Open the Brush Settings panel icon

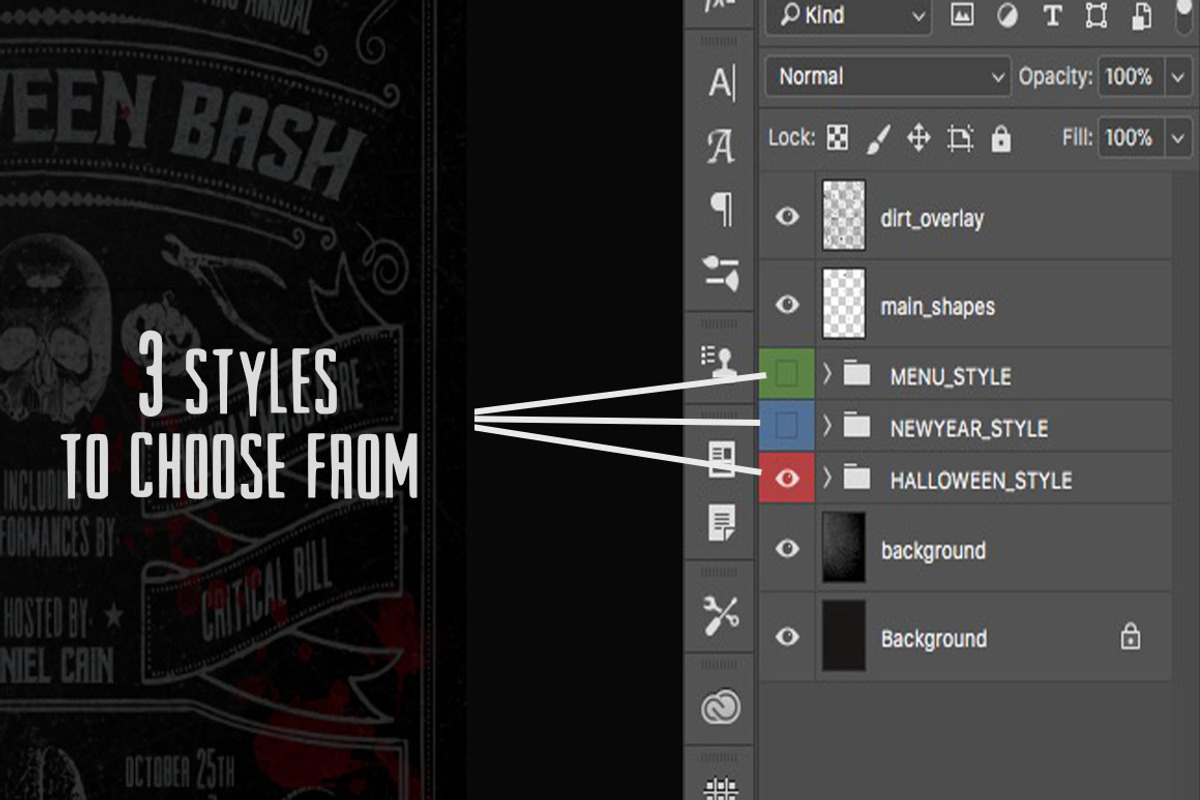pos(721,273)
